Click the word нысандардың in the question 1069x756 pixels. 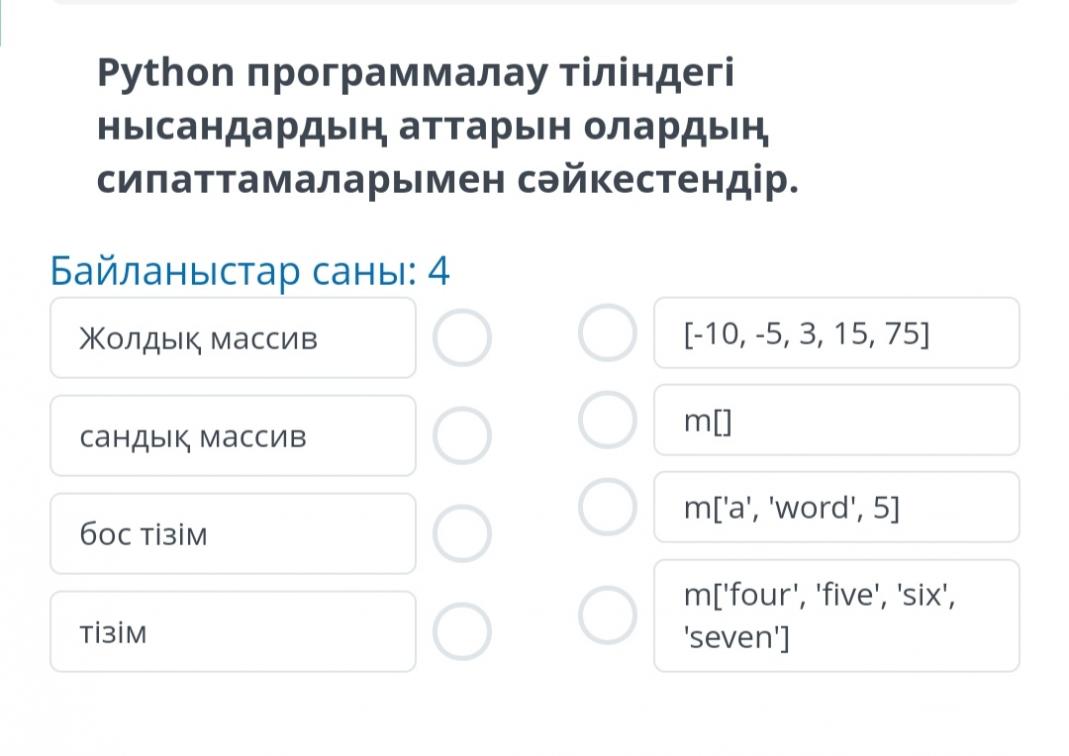click(x=240, y=128)
